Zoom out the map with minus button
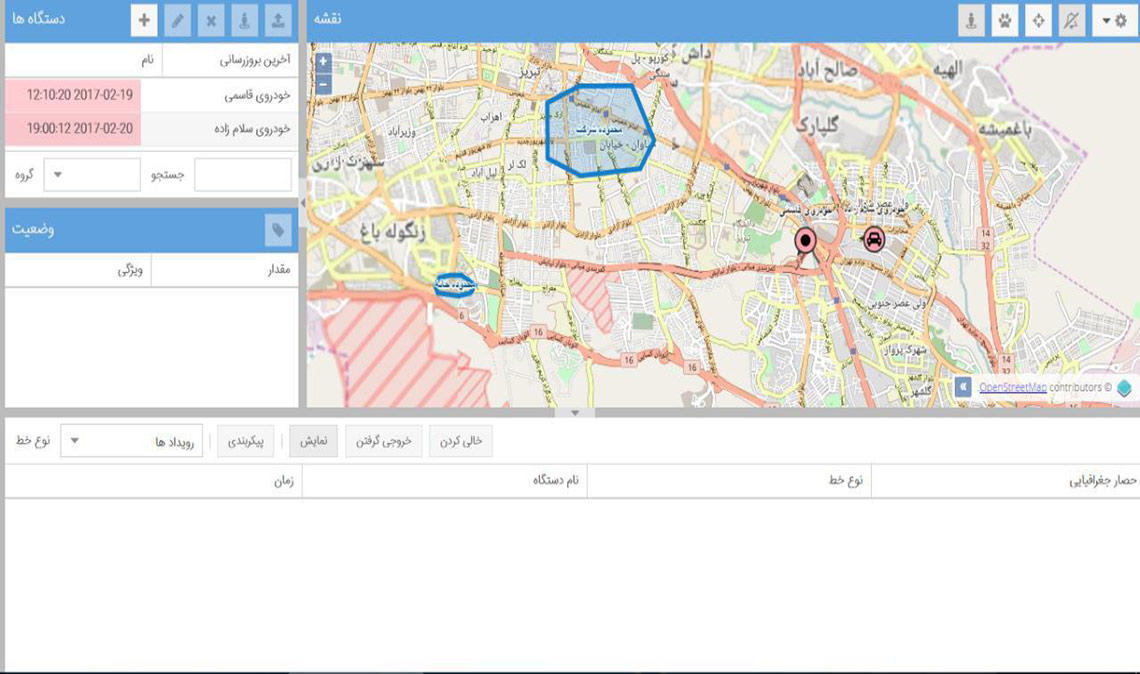The image size is (1140, 674). [x=324, y=84]
